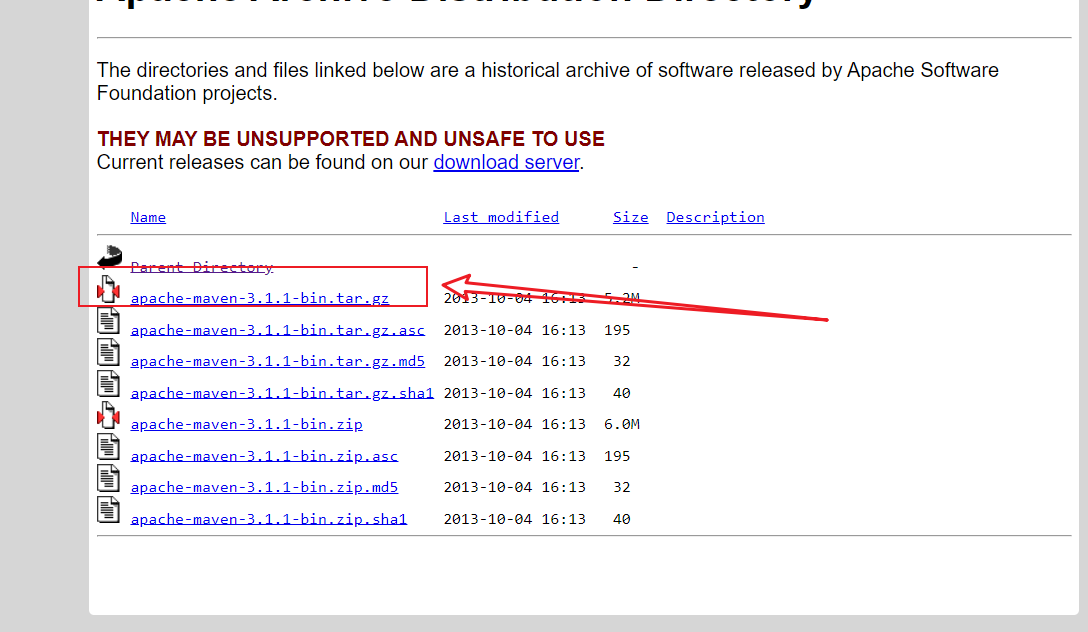Click the document icon beside apache-maven-3.1.1-bin.tar.gz.sha1
Screen dimensions: 1088x632
(108, 384)
